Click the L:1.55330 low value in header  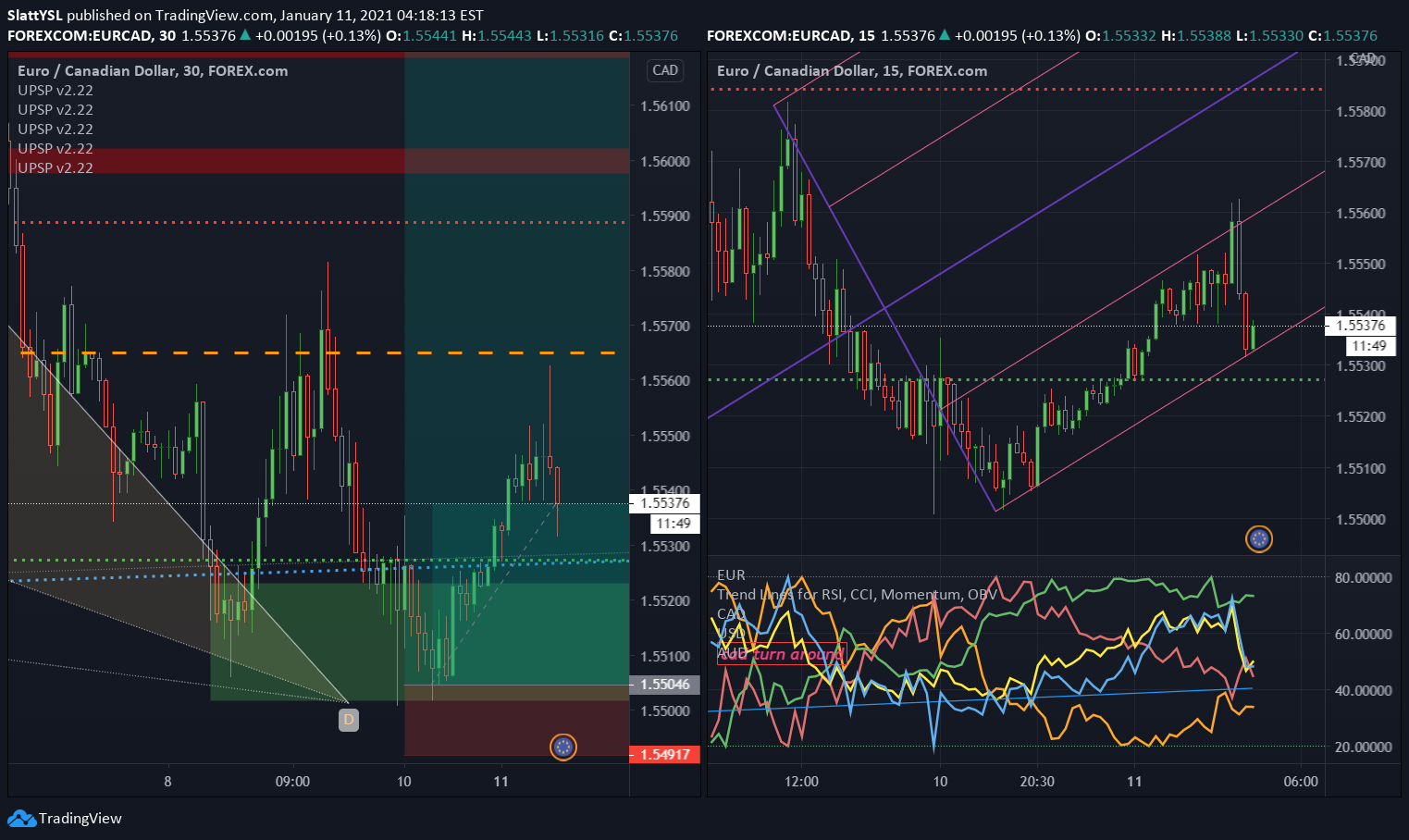point(1269,35)
